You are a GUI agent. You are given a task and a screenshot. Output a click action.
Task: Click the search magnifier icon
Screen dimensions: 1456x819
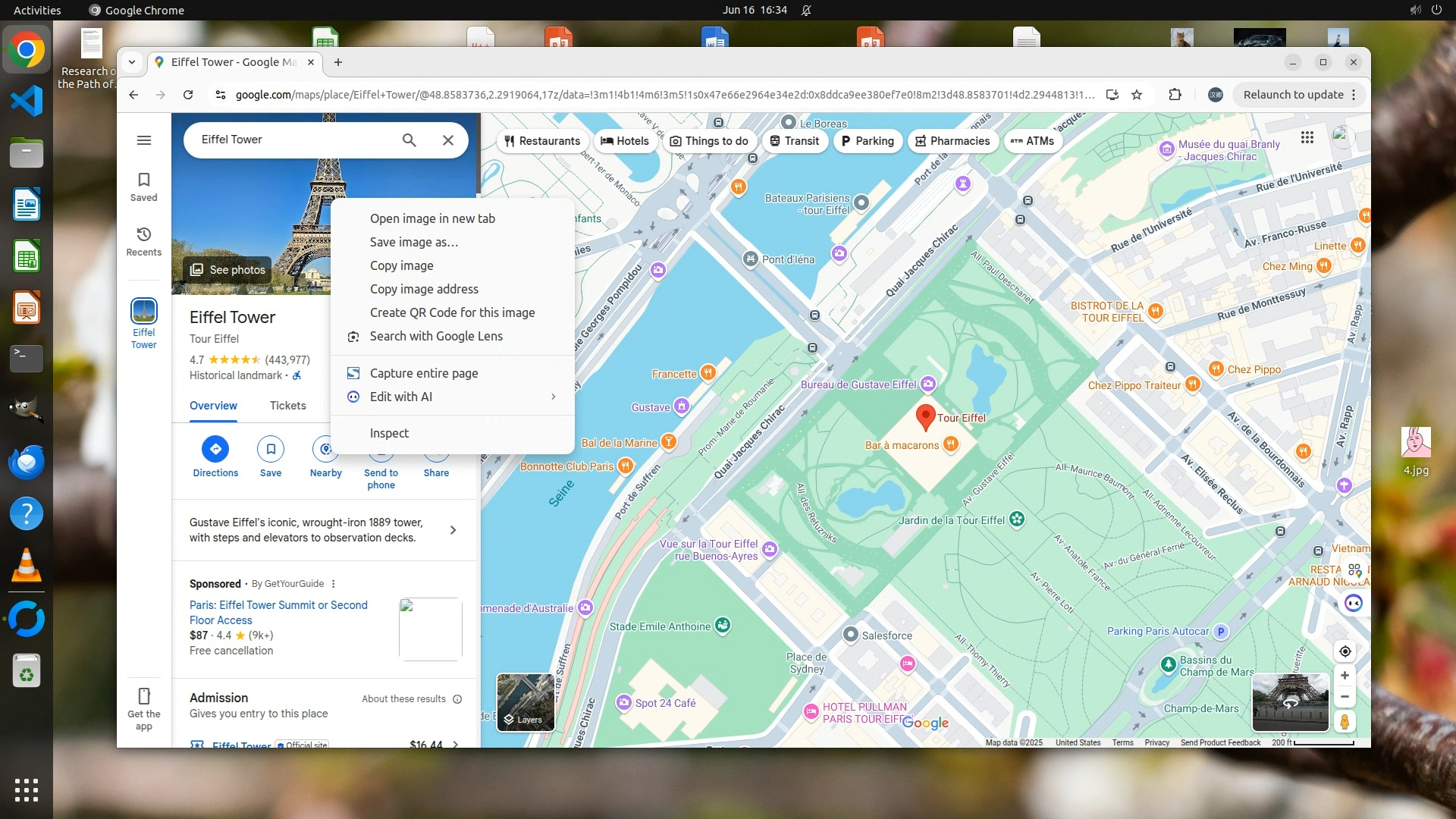tap(409, 140)
